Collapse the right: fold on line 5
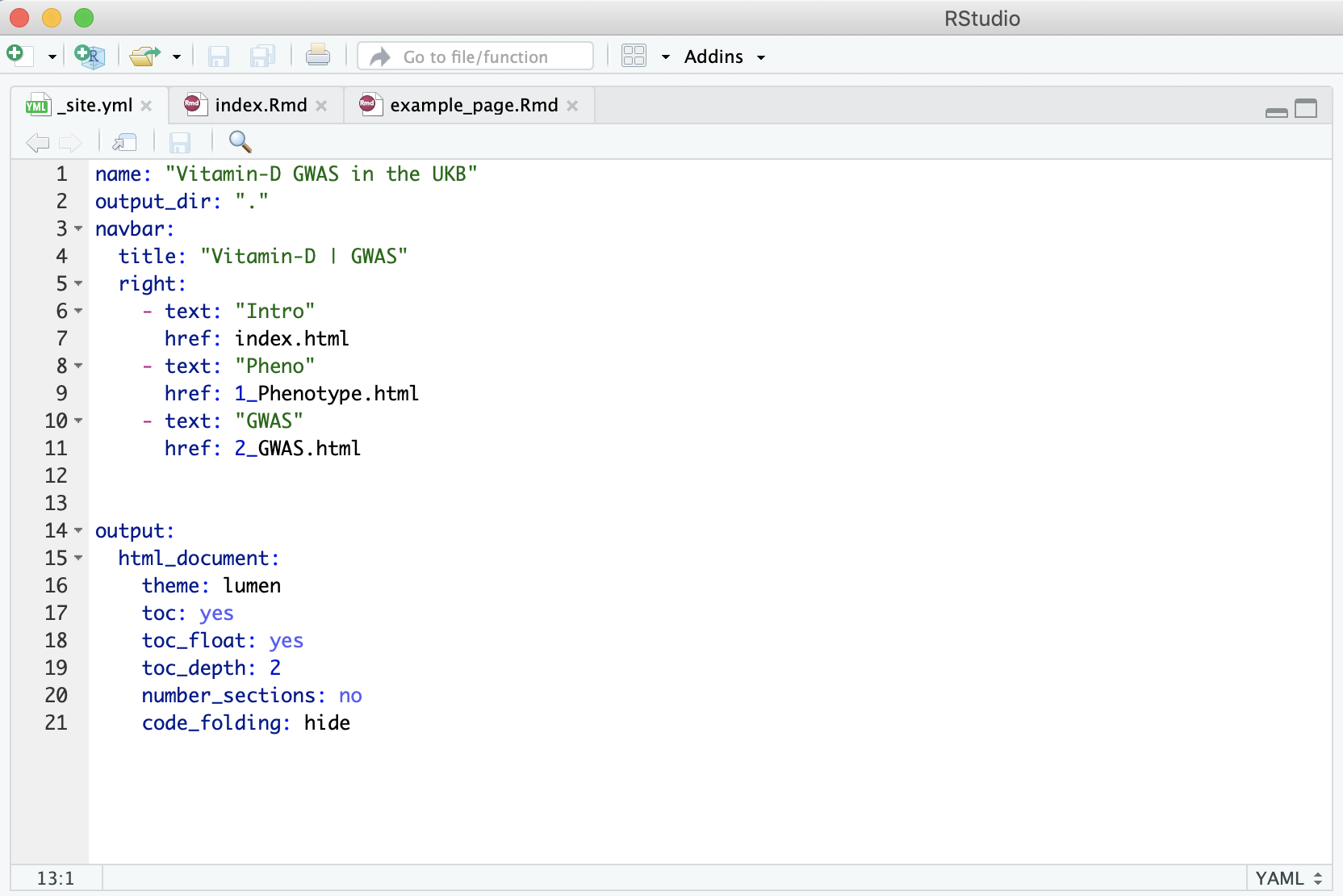1343x896 pixels. pos(78,284)
